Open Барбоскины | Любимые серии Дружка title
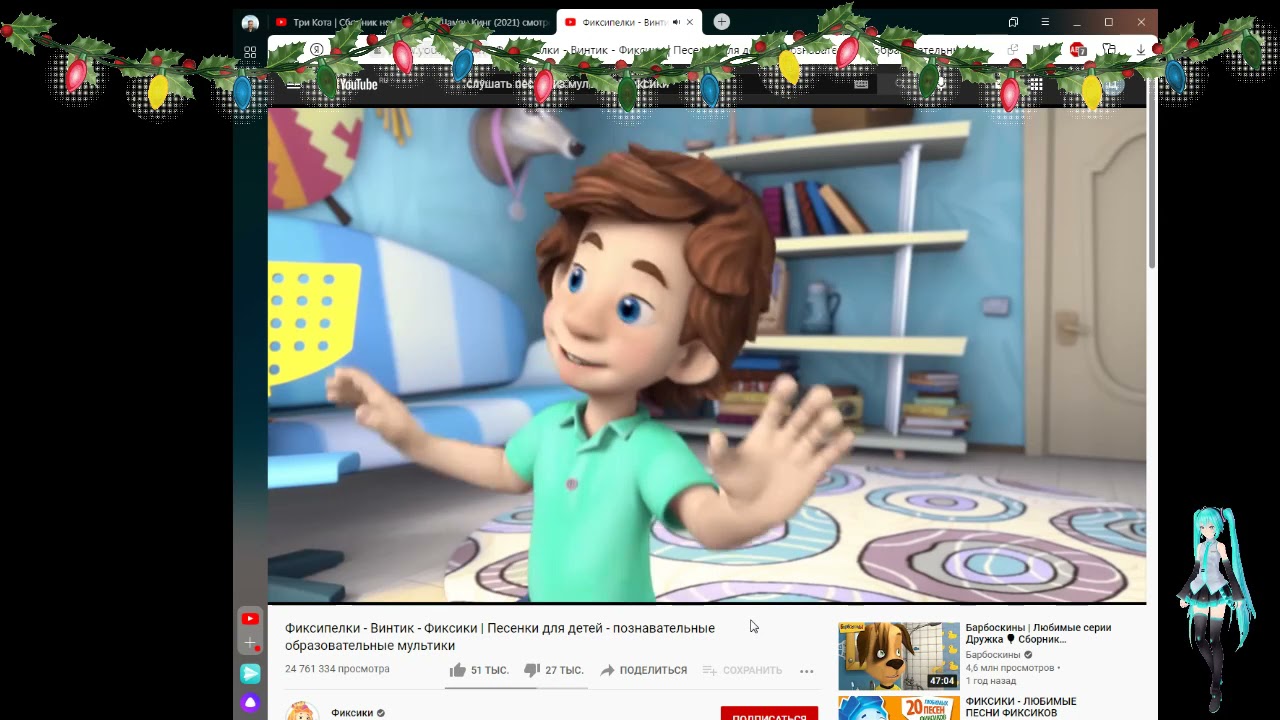1280x720 pixels. pyautogui.click(x=1038, y=633)
